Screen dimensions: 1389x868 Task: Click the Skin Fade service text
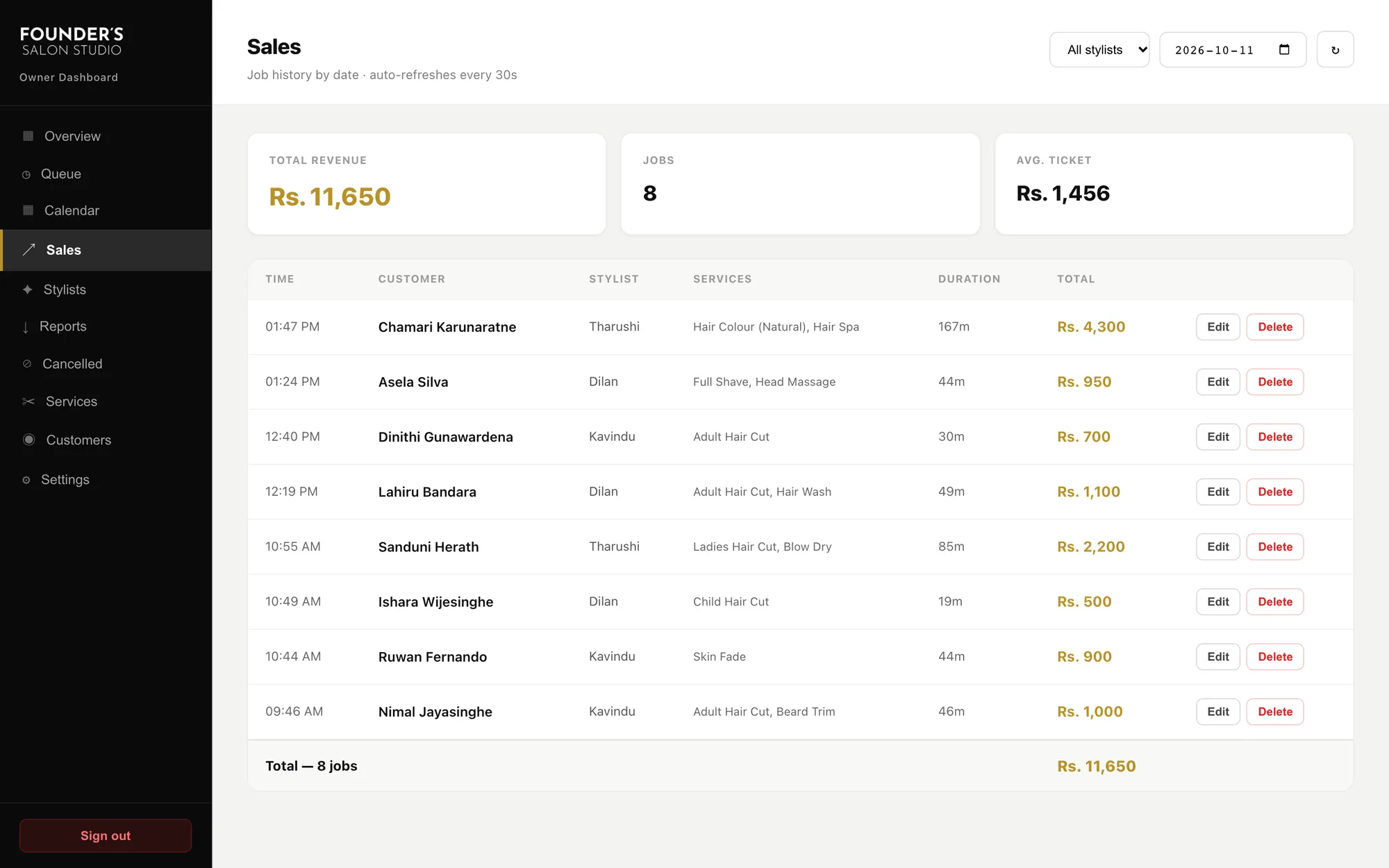point(719,656)
